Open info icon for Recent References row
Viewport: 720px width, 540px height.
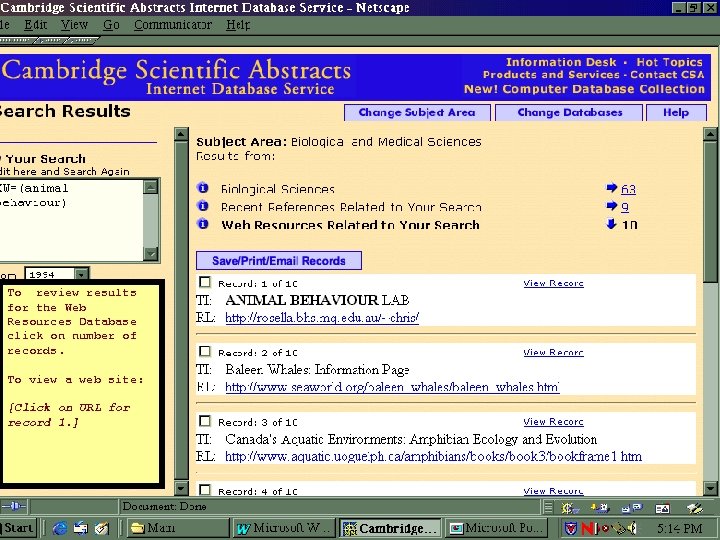(202, 206)
